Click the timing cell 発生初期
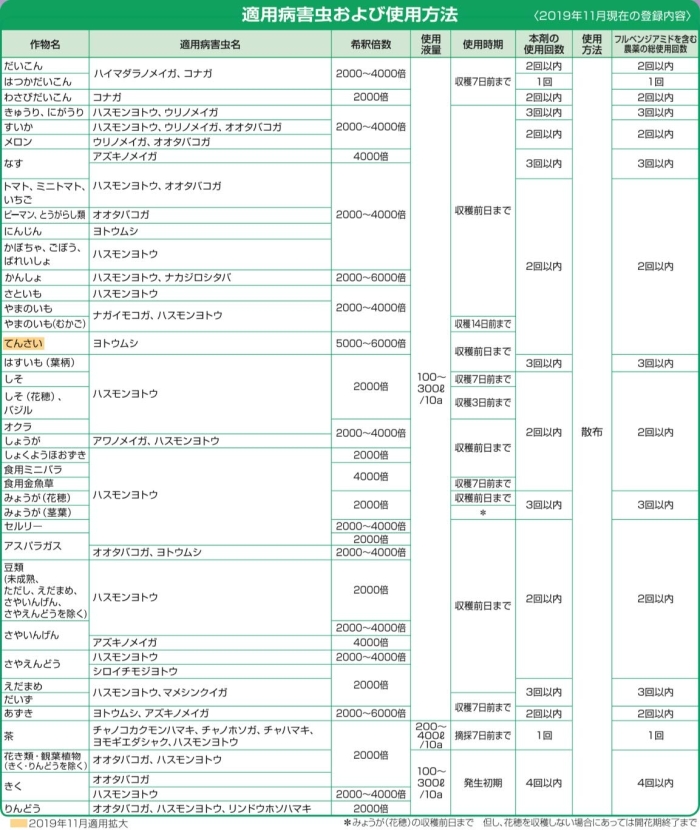Image resolution: width=700 pixels, height=830 pixels. pyautogui.click(x=482, y=782)
